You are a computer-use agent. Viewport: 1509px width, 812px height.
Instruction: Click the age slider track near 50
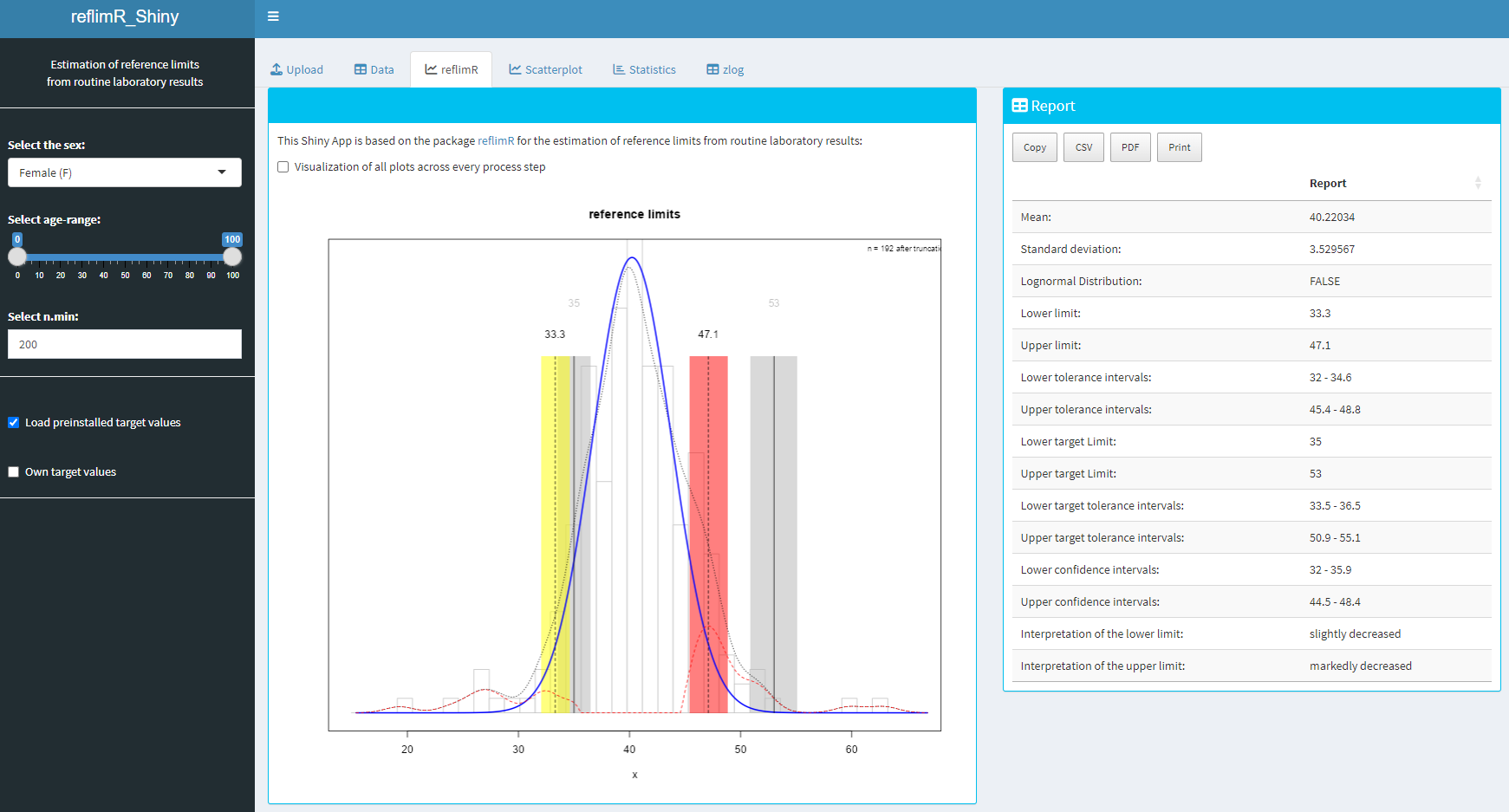tap(125, 257)
